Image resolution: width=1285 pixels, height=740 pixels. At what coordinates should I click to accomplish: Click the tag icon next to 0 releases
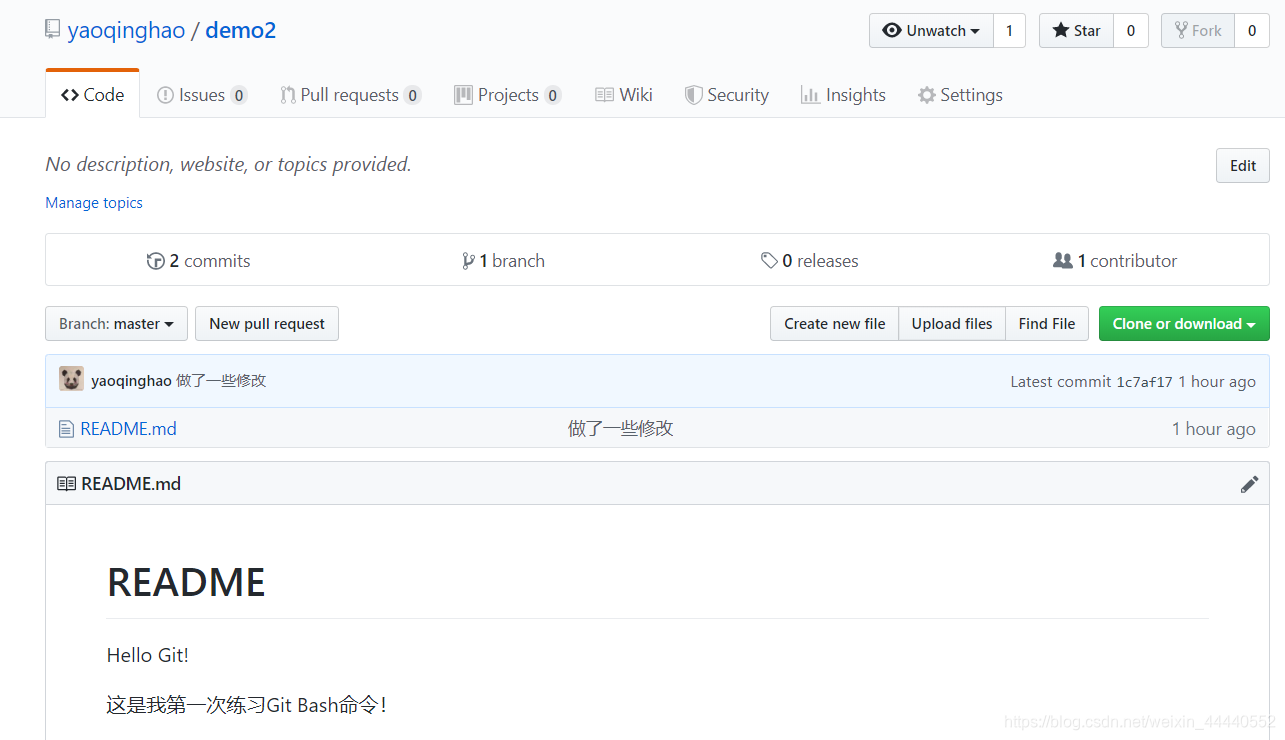(769, 260)
